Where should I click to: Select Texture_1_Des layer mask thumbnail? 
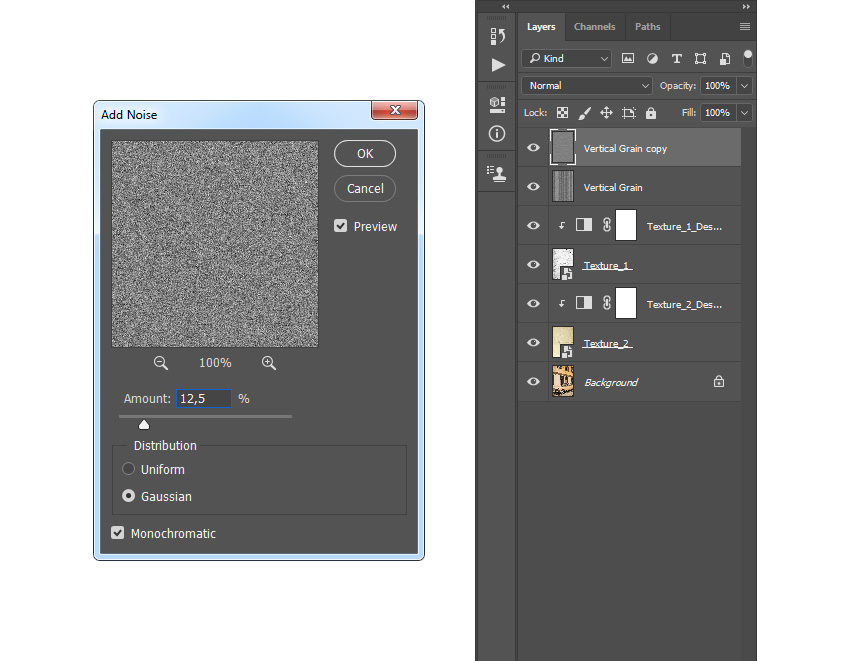click(x=626, y=225)
